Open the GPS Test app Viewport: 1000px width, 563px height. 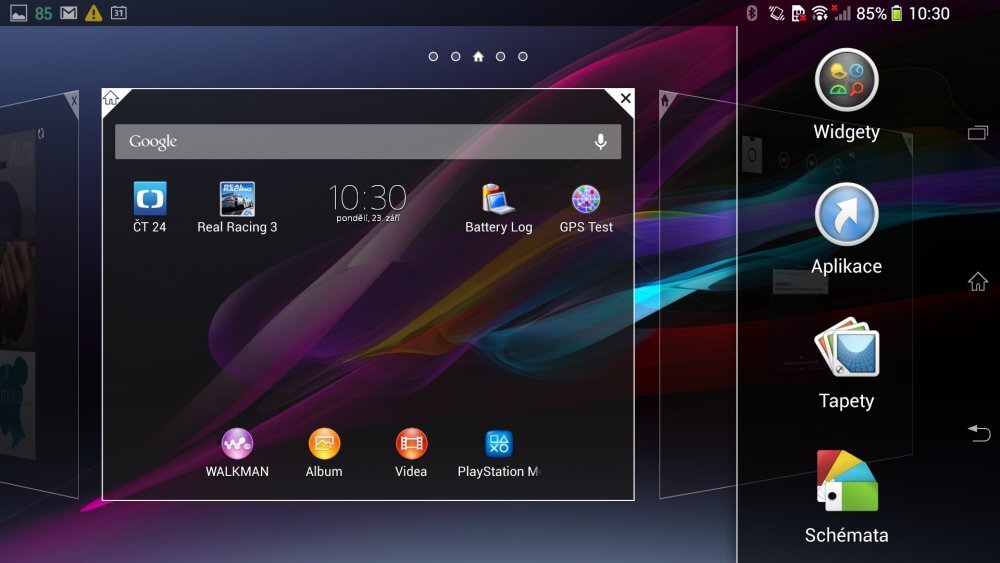click(586, 208)
